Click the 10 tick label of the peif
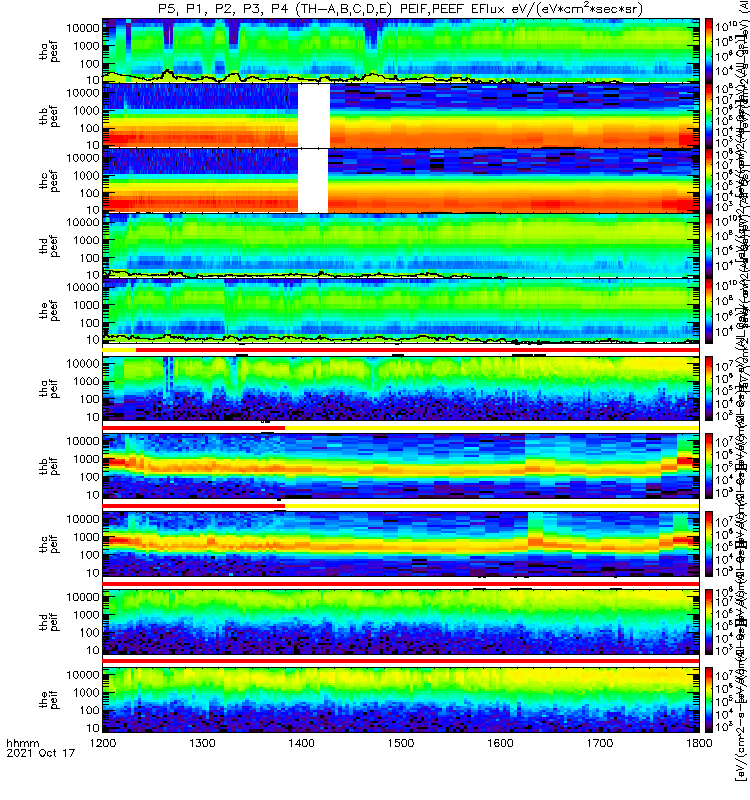 [x=92, y=728]
